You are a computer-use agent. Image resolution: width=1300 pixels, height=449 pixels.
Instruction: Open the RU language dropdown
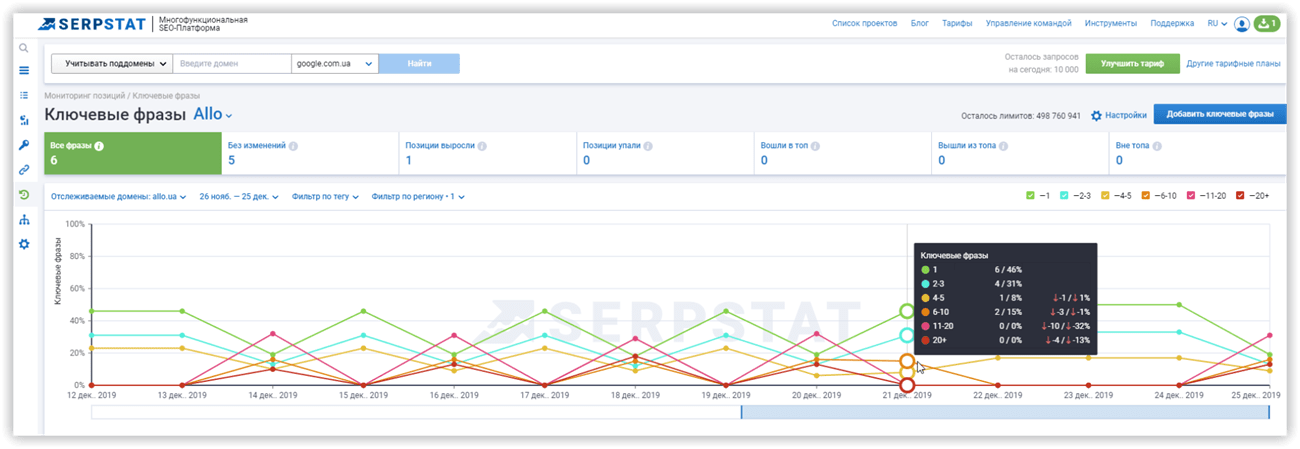1217,23
